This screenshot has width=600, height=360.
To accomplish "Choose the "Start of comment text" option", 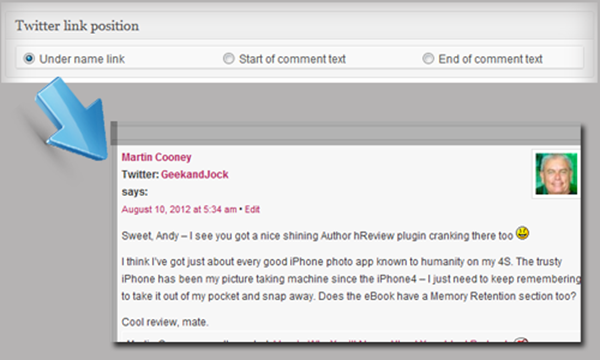I will coord(229,59).
